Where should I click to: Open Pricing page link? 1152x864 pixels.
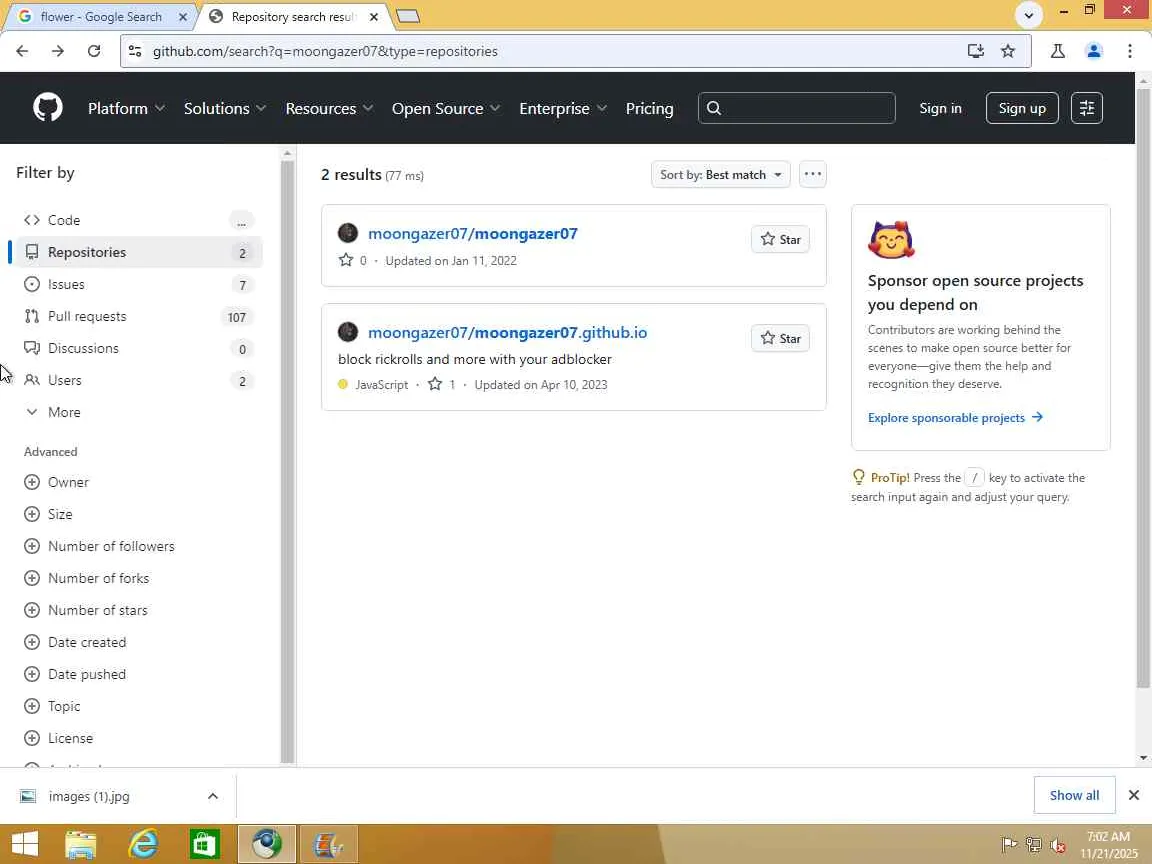coord(649,108)
